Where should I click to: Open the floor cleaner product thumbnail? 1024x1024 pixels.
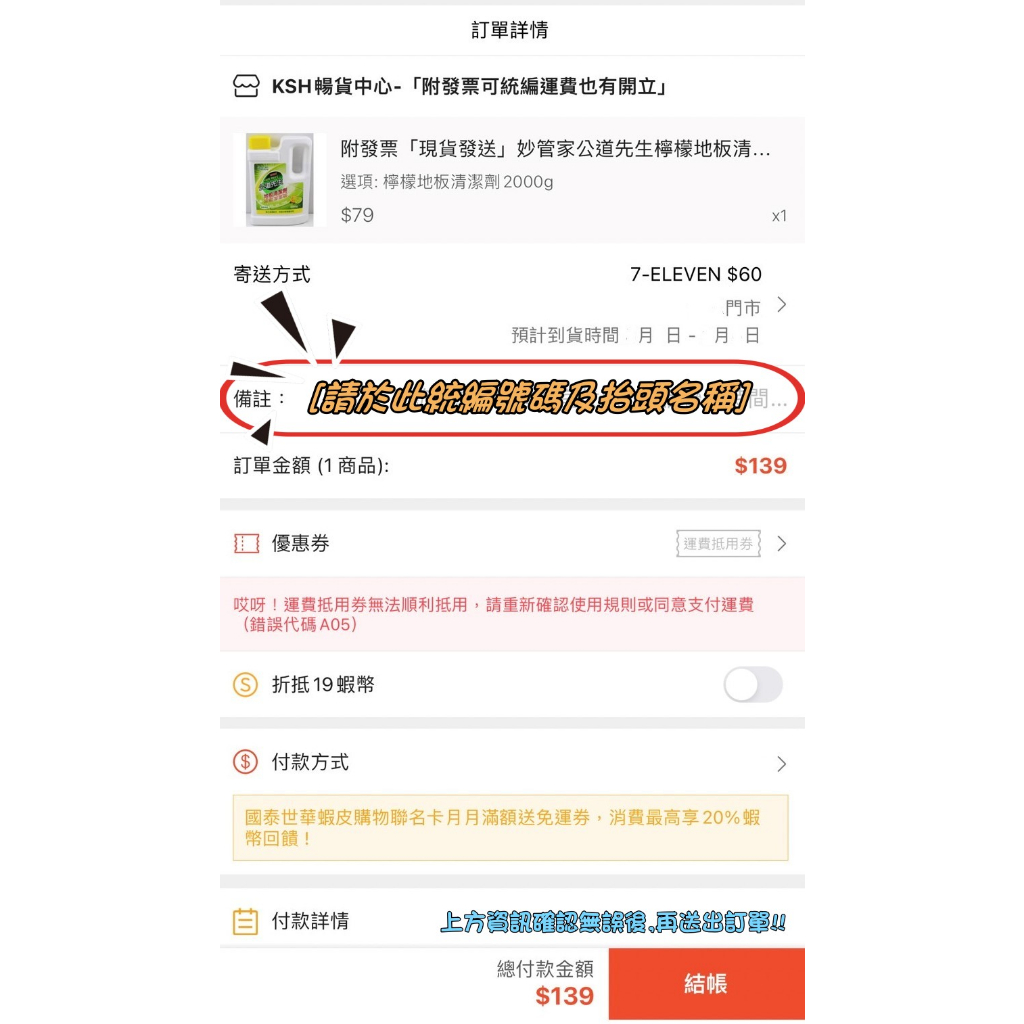point(280,180)
